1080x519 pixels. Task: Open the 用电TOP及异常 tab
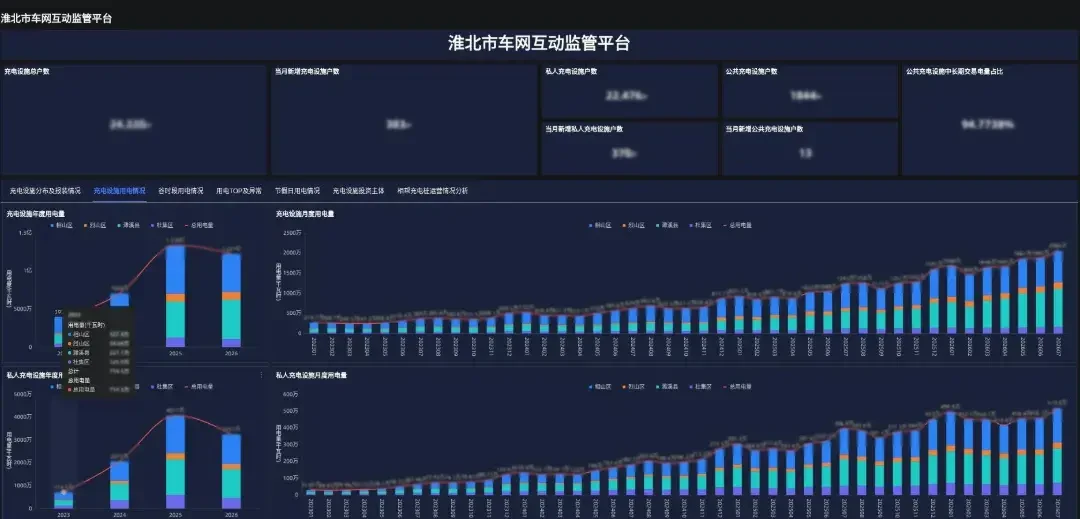coord(238,191)
